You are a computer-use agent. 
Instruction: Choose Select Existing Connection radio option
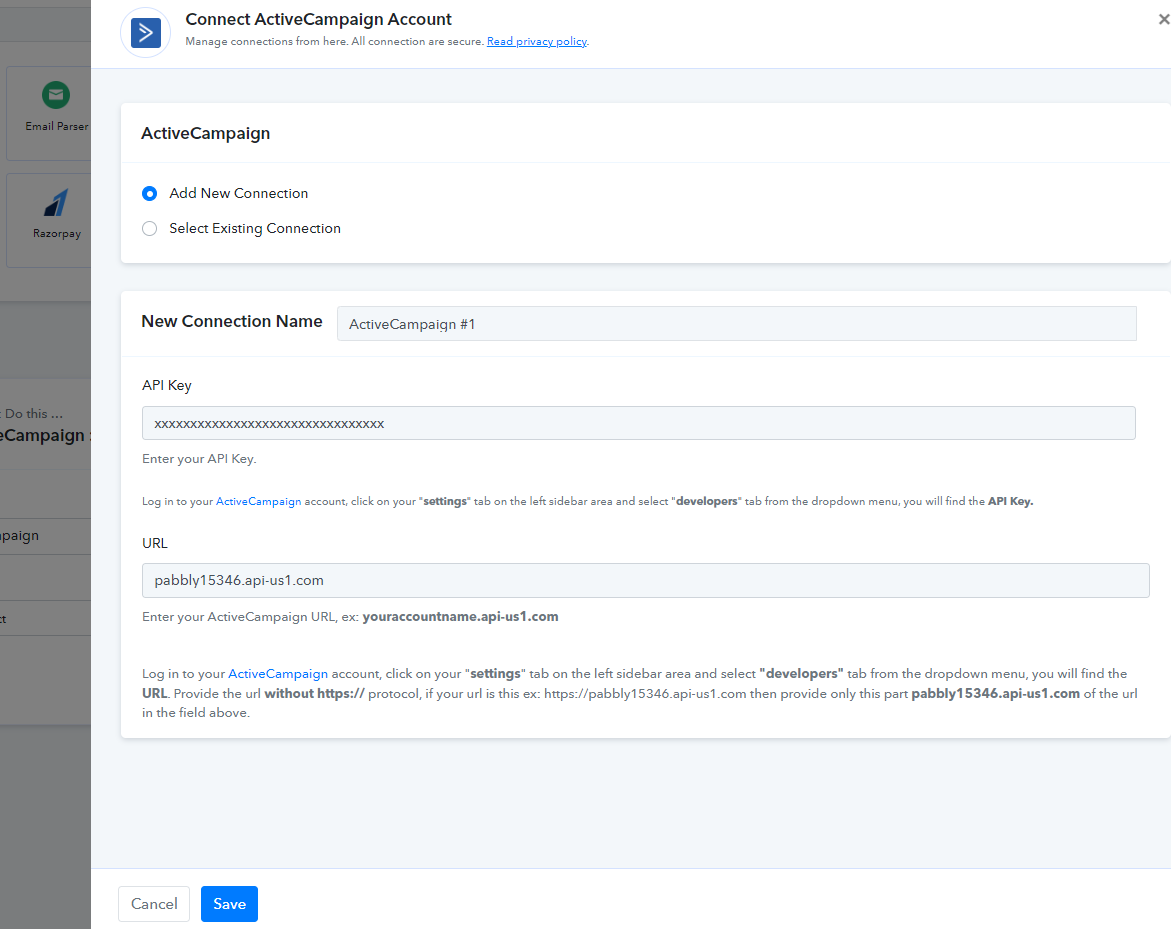pos(149,229)
